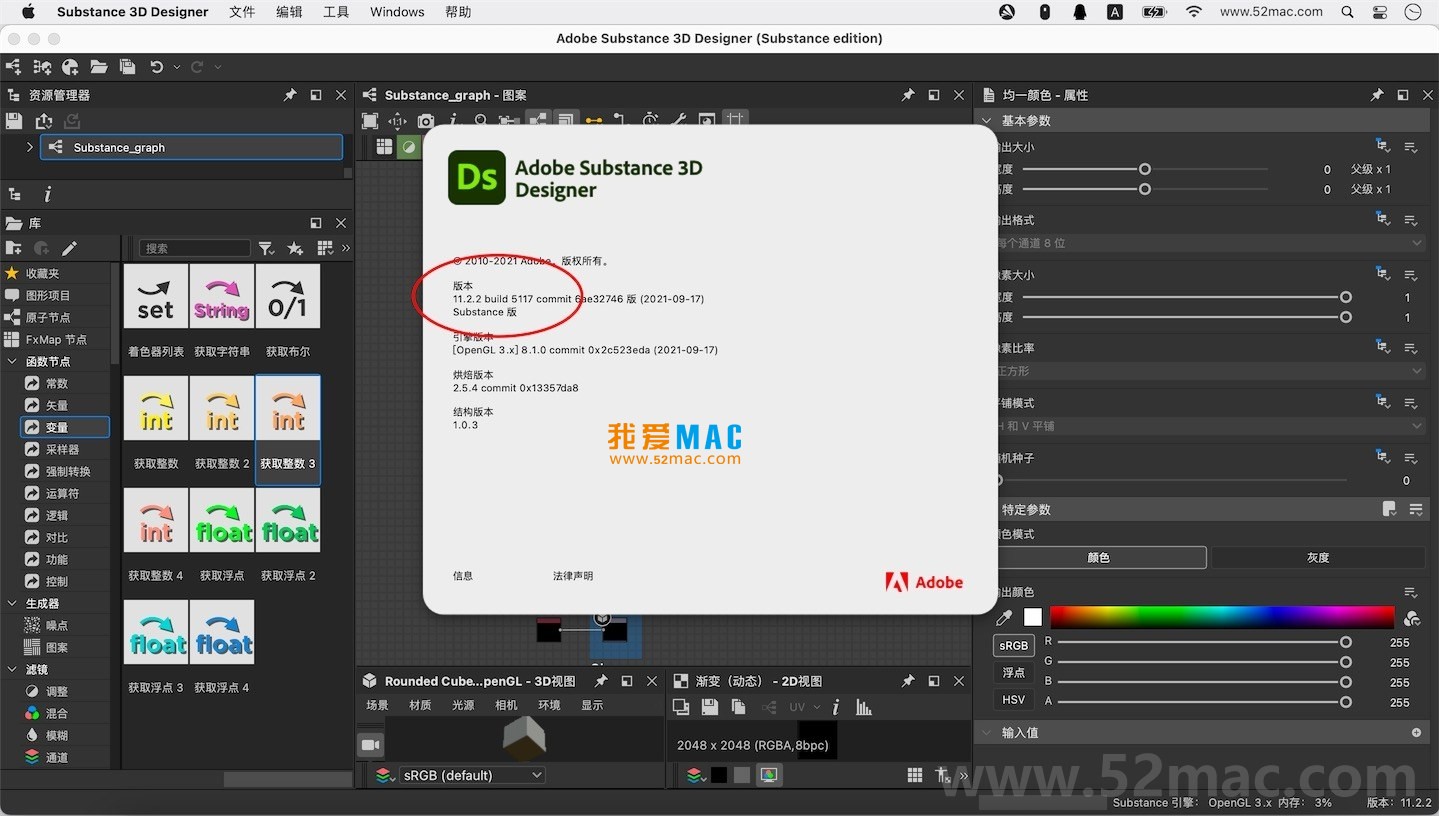Click the save floppy icon in 资源管理器

(x=14, y=121)
